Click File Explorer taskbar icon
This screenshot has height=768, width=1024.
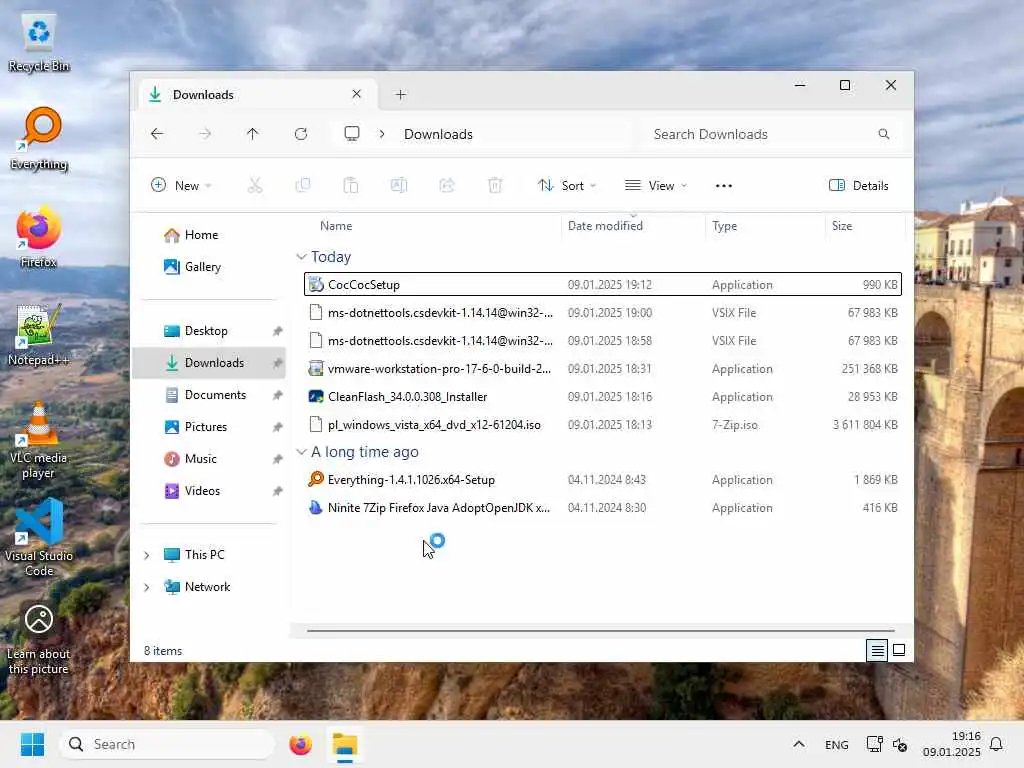click(x=345, y=745)
